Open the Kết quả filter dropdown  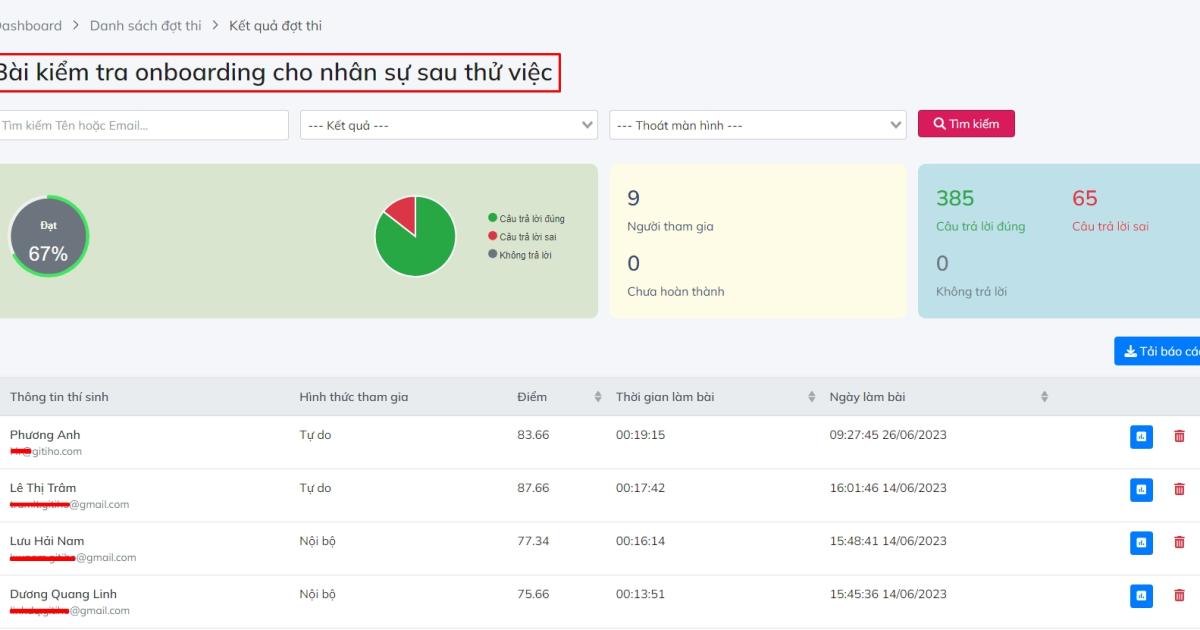pyautogui.click(x=449, y=125)
